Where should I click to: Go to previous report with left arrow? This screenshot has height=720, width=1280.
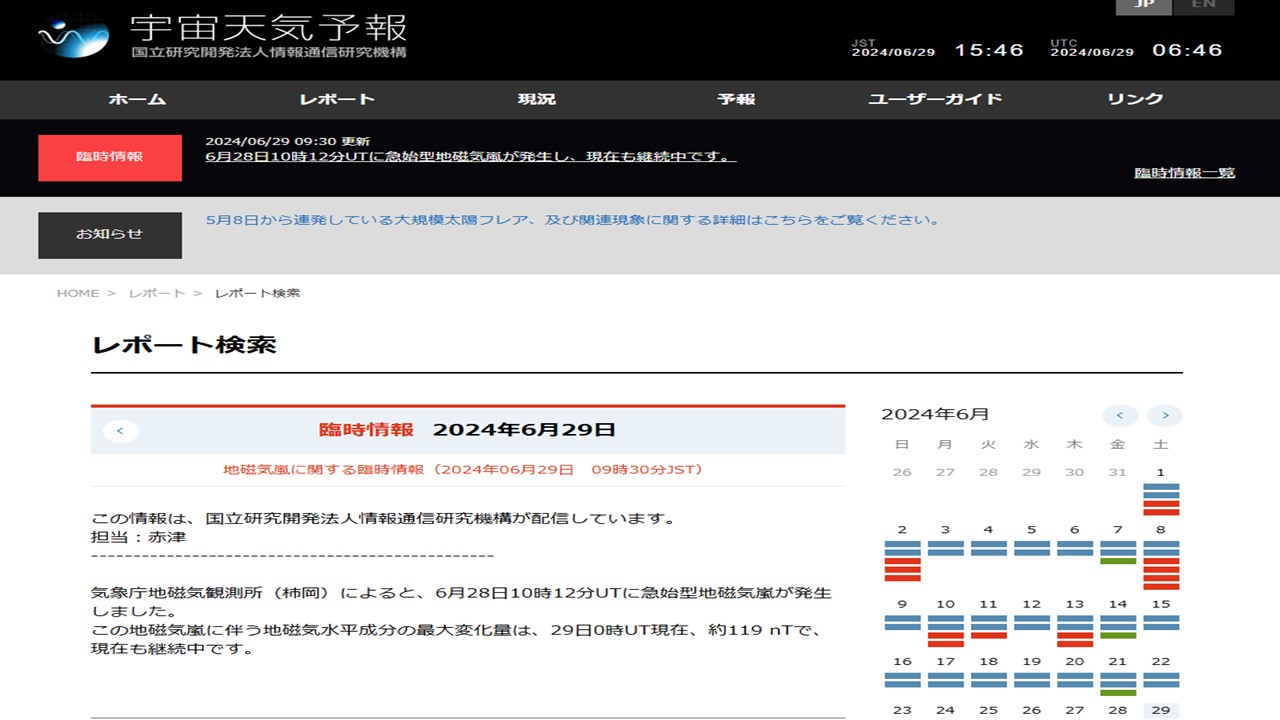point(120,431)
